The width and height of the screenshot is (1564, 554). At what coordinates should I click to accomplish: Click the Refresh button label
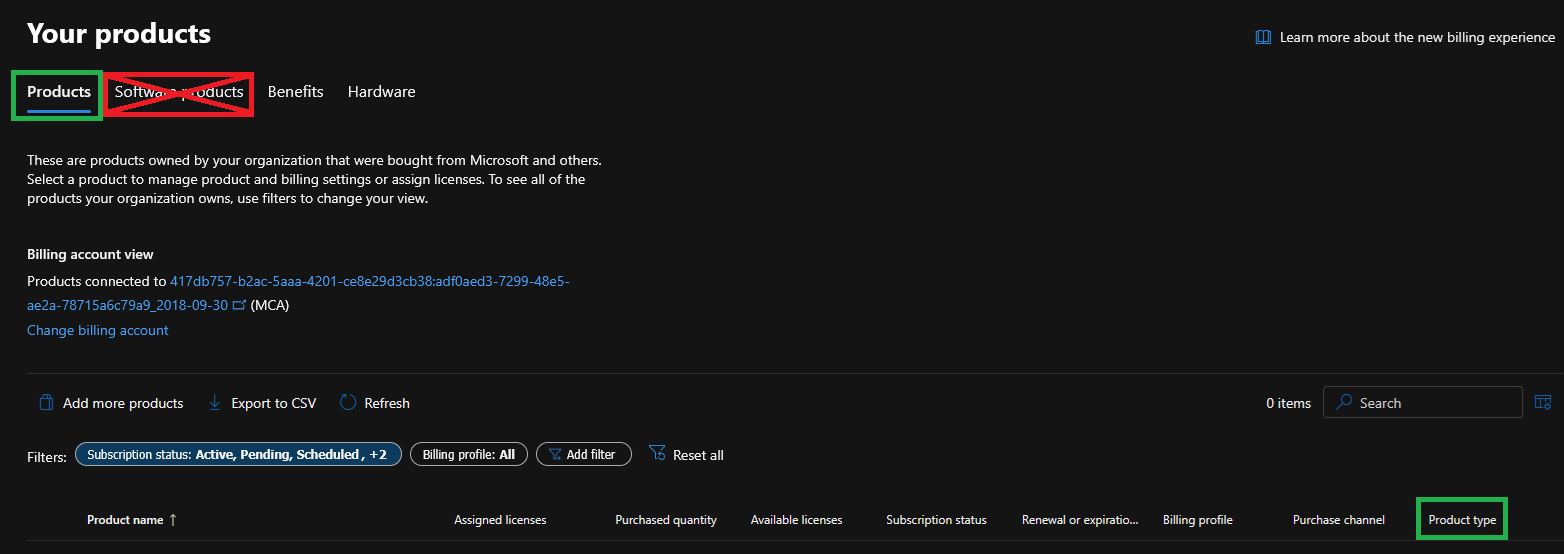pos(387,404)
